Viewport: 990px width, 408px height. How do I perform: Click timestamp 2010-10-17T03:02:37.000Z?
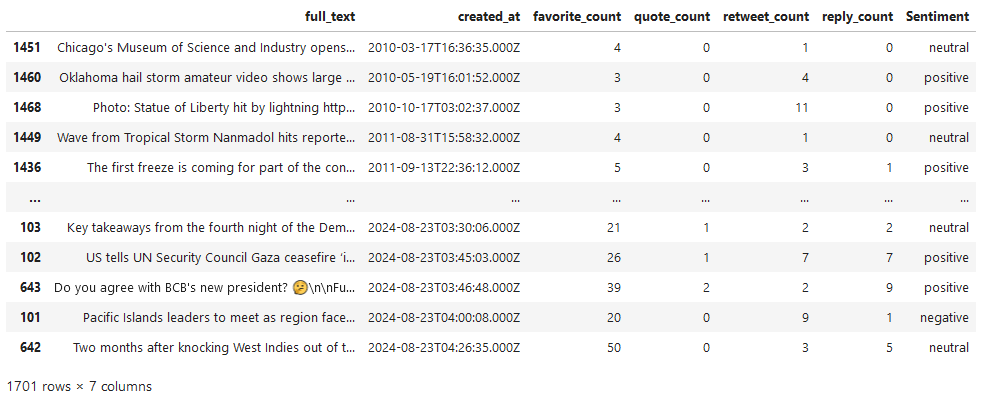click(444, 107)
